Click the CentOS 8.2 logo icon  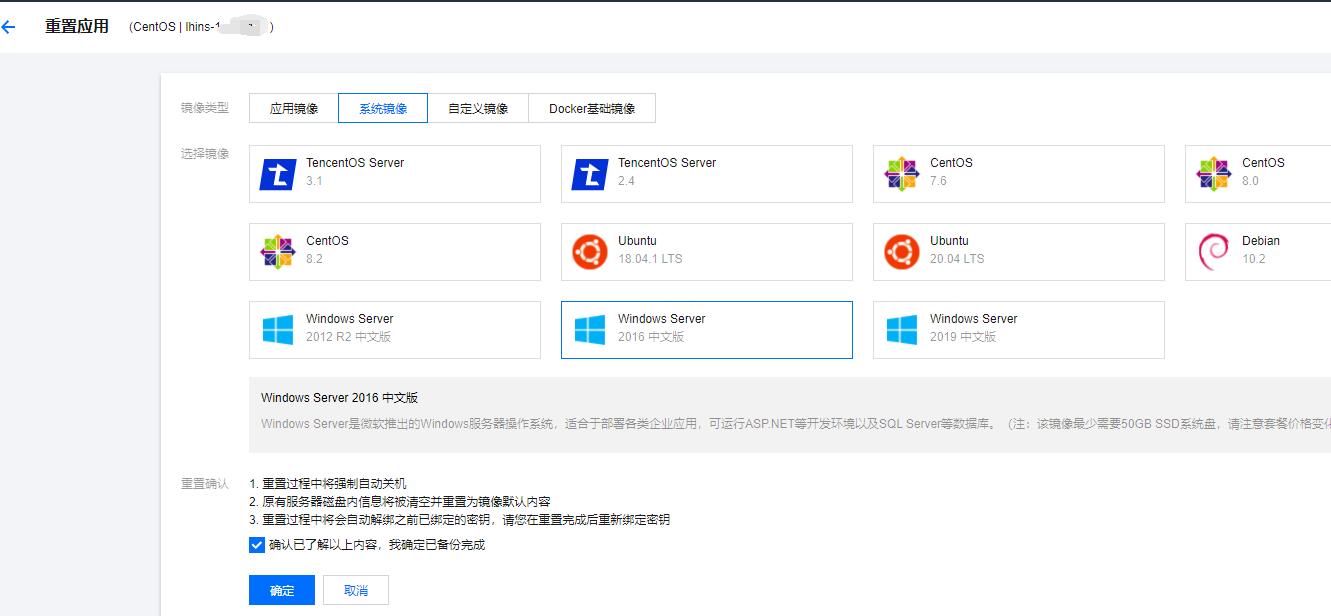click(278, 252)
